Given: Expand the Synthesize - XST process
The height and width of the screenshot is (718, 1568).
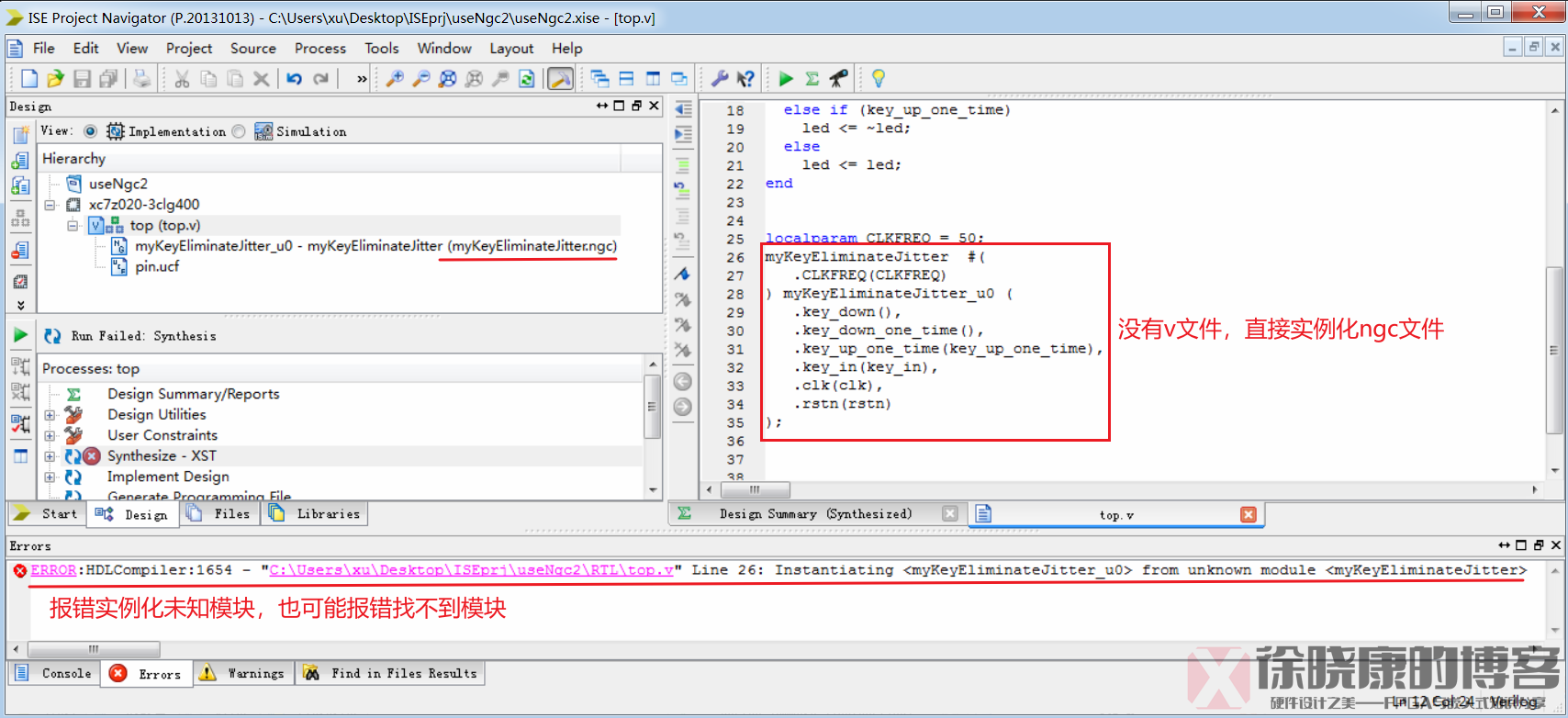Looking at the screenshot, I should (50, 456).
